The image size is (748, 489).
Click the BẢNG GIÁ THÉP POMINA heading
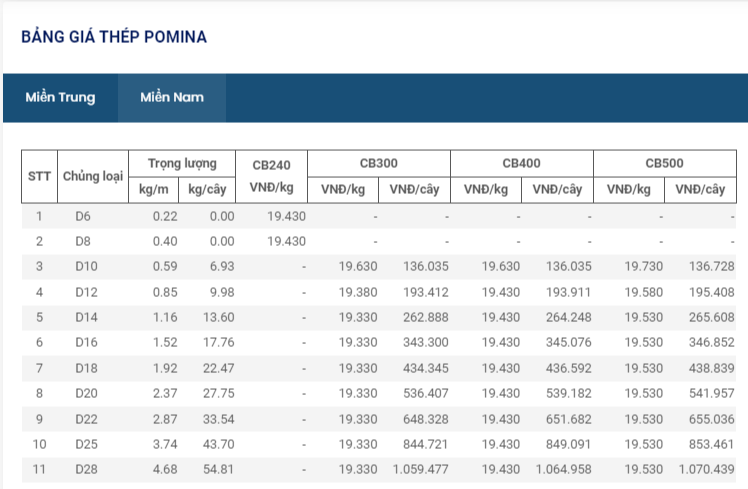(x=114, y=36)
